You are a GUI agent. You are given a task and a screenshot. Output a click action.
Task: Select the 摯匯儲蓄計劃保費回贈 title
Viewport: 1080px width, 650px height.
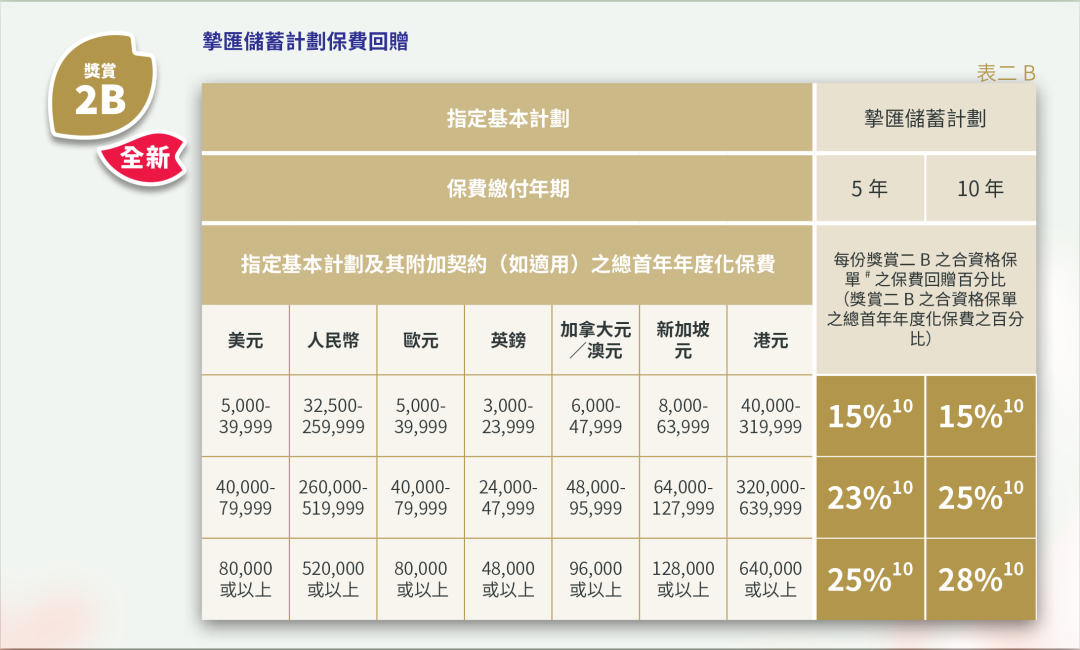click(304, 42)
